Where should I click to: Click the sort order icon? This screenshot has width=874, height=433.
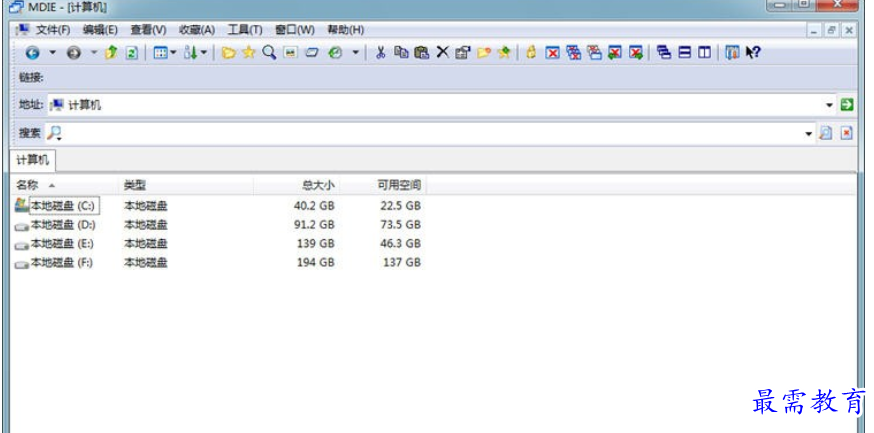point(191,53)
